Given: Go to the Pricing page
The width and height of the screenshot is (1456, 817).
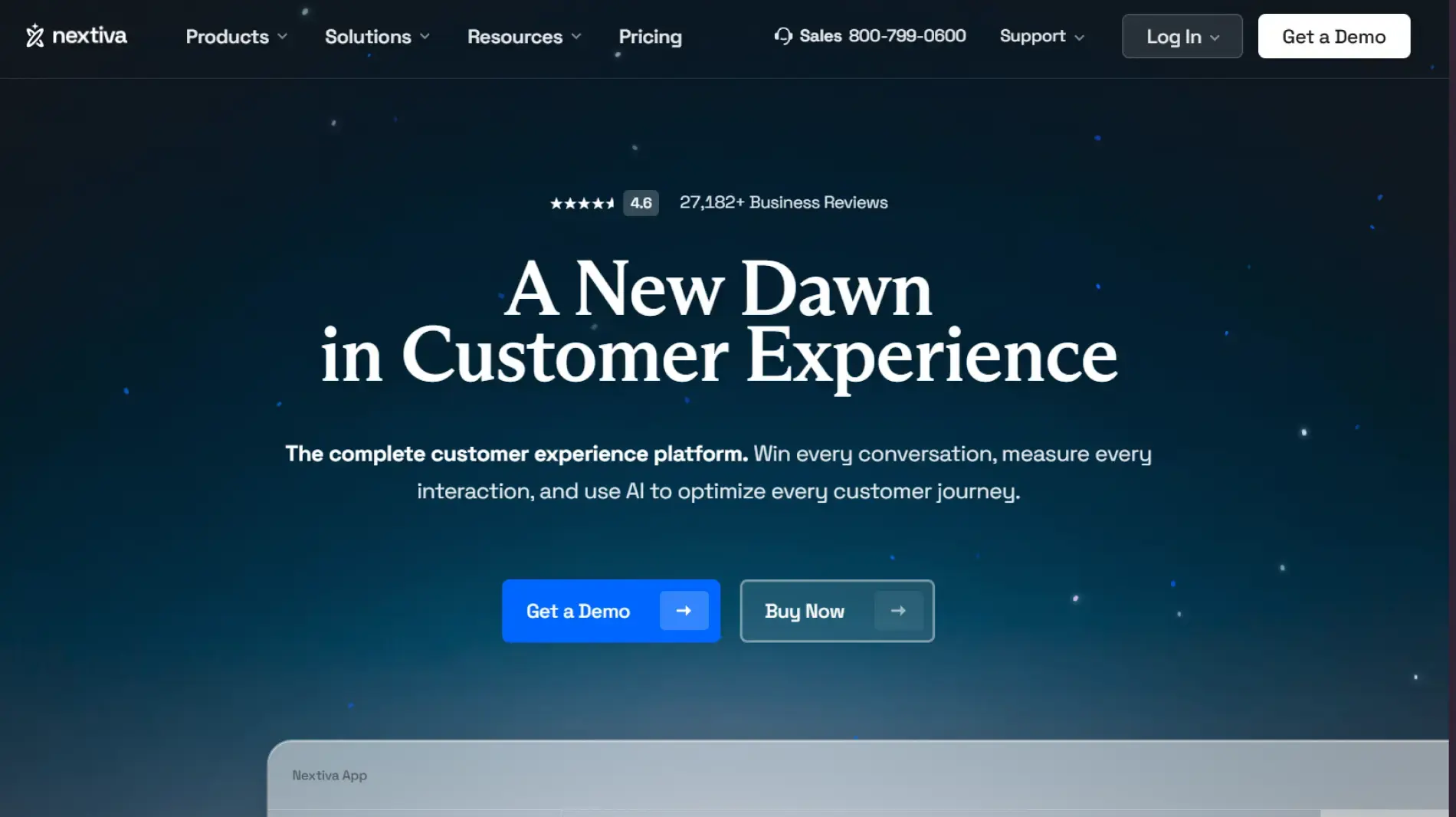Looking at the screenshot, I should coord(650,36).
